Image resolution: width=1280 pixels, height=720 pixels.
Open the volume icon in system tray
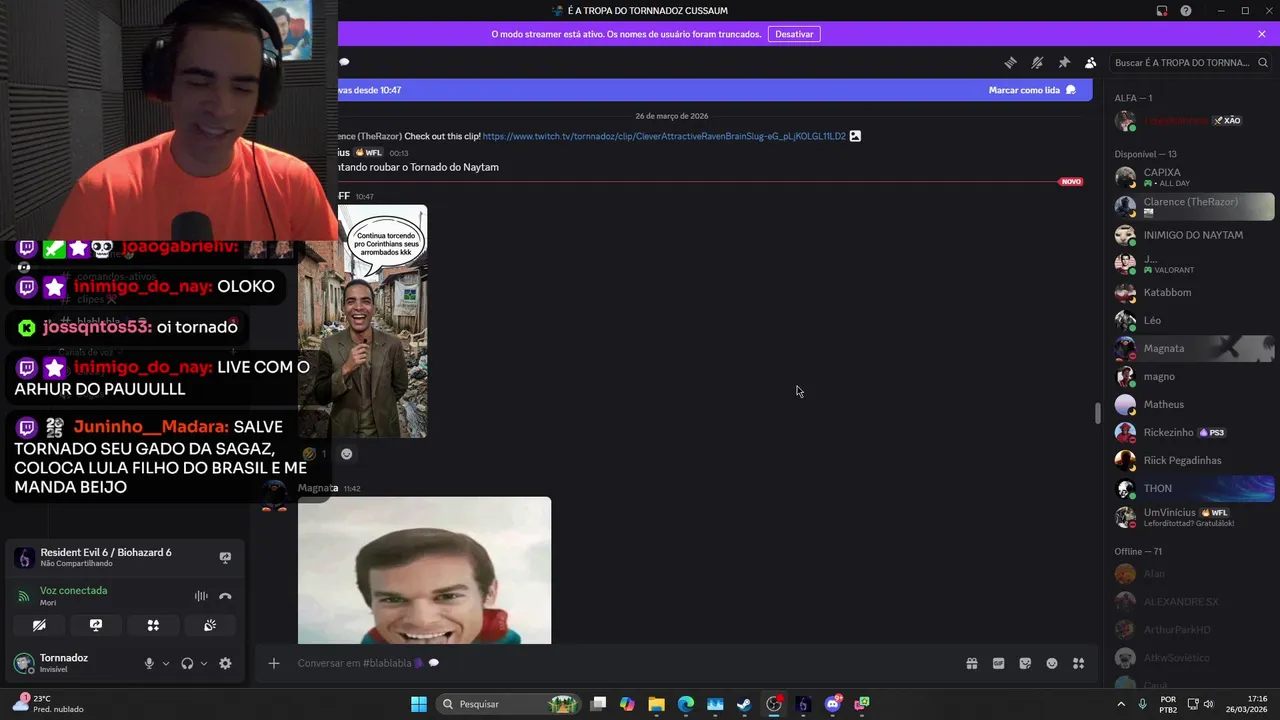1208,704
